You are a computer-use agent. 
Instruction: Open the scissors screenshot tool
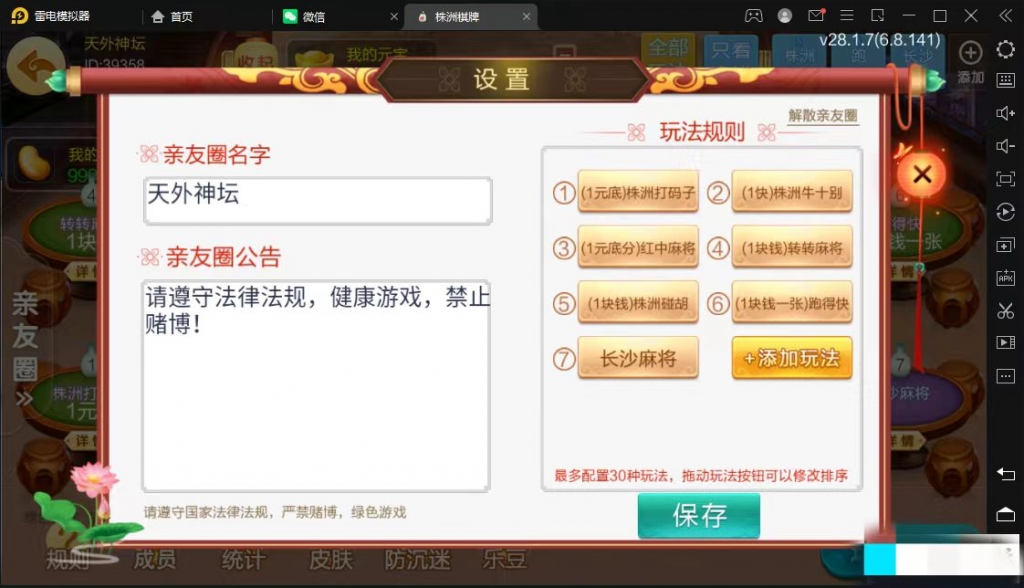click(1005, 310)
